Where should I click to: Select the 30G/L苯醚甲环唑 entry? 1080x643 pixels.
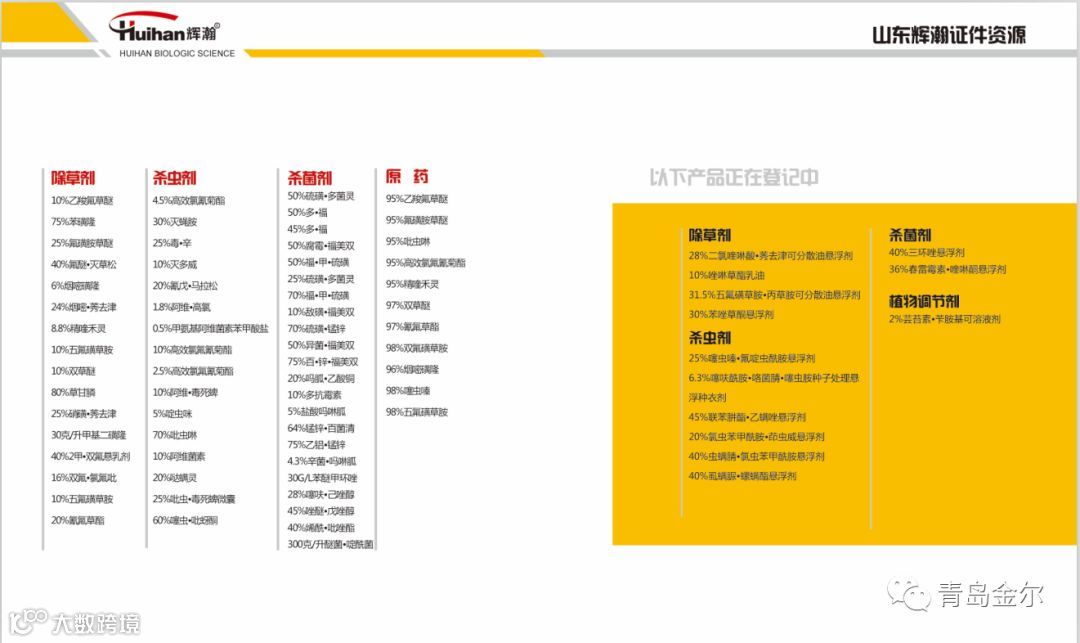click(322, 478)
